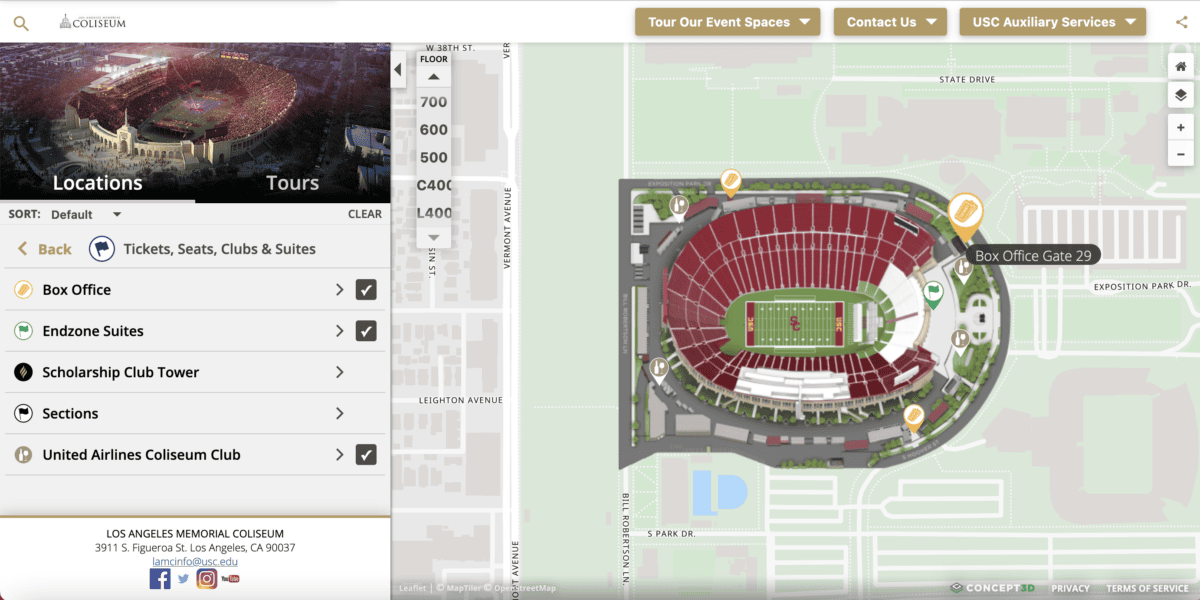Click the United Airlines Coliseum Club utensils icon
The width and height of the screenshot is (1200, 600).
click(22, 454)
